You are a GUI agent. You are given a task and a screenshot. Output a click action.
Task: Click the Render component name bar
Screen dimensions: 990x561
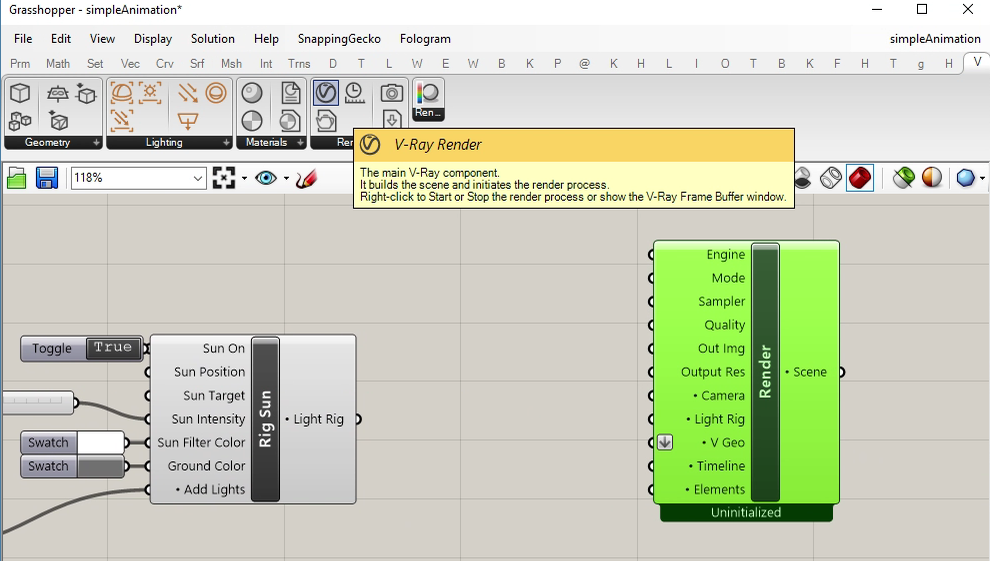point(765,372)
